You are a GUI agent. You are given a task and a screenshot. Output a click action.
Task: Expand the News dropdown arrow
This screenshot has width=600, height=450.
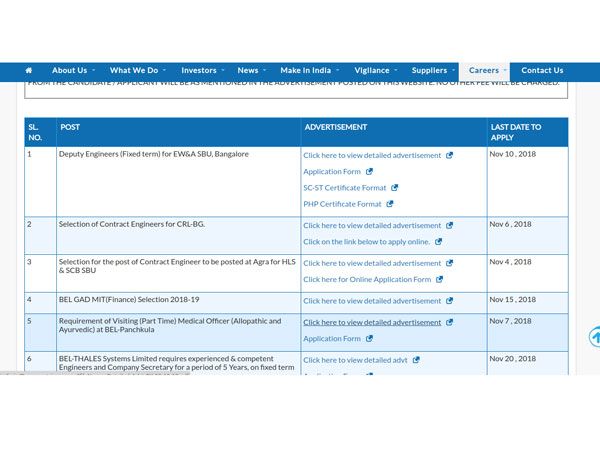264,70
